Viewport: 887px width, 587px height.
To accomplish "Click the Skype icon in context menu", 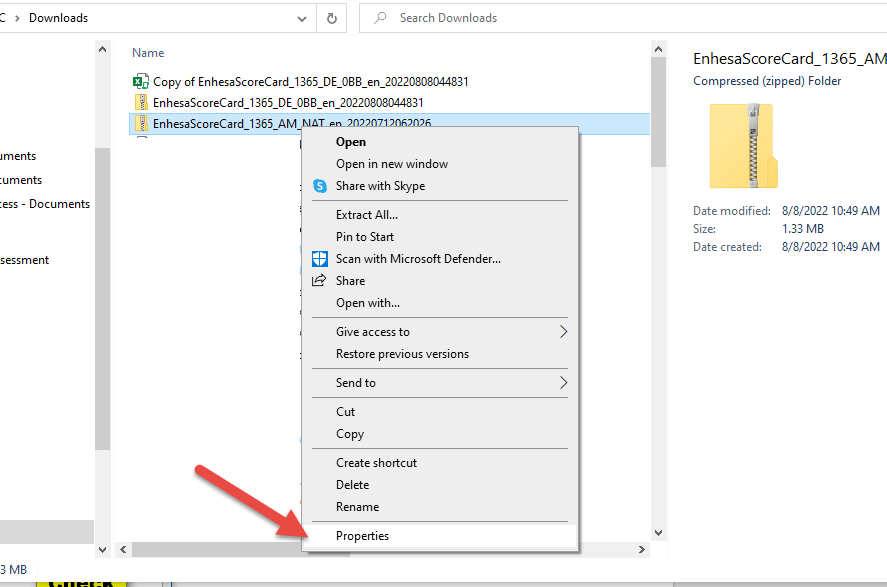I will pos(320,186).
